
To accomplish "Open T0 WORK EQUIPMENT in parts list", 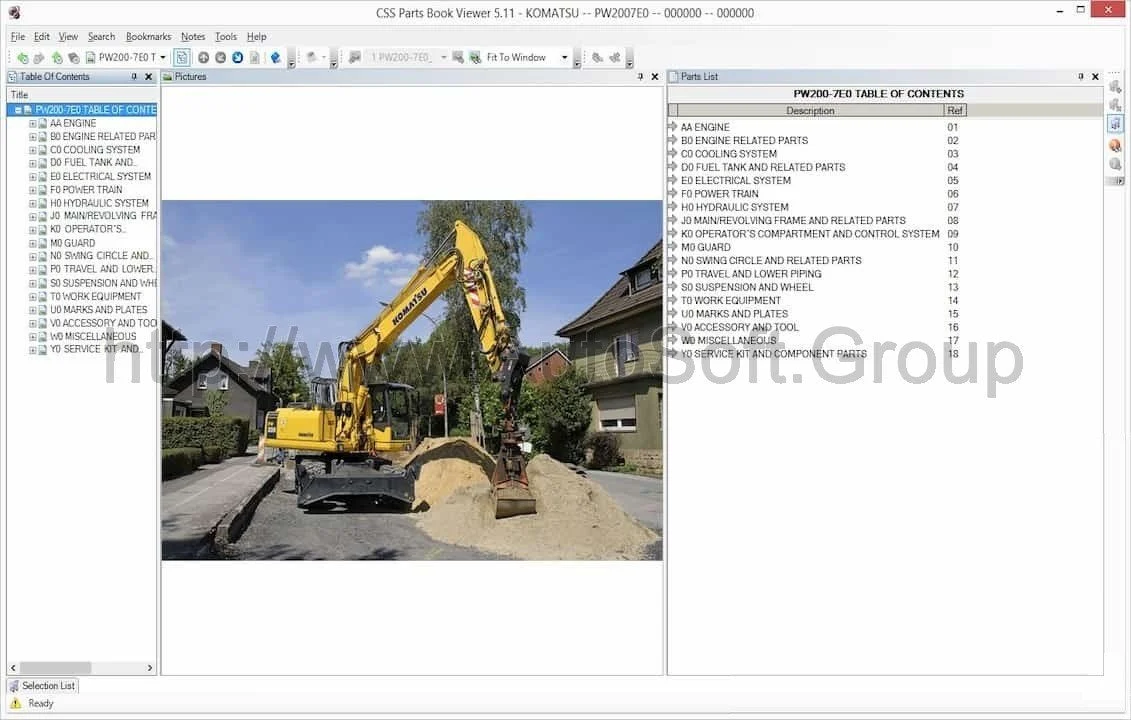I will [730, 300].
